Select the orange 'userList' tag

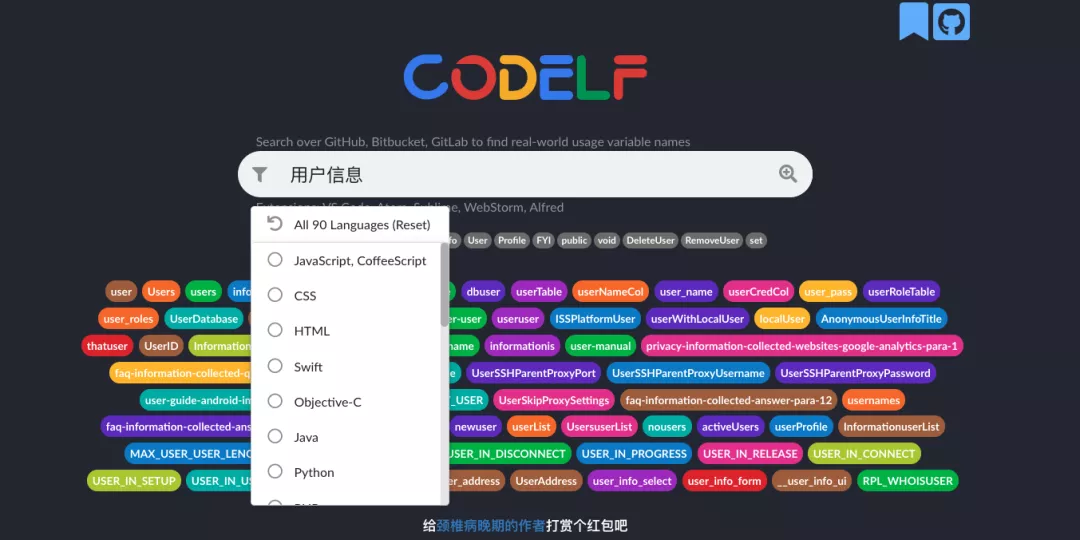[531, 426]
